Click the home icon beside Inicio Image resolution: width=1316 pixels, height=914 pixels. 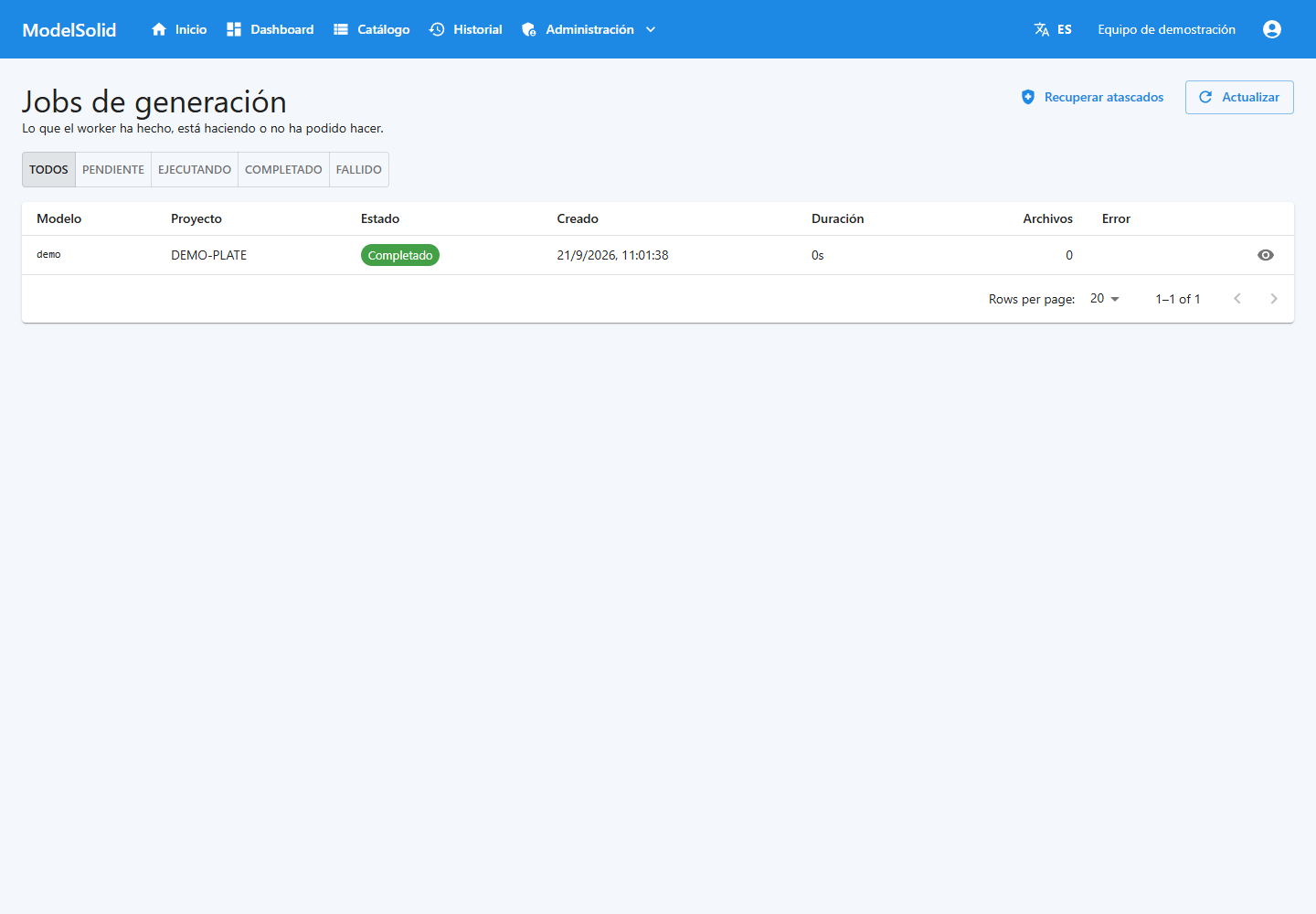[x=159, y=29]
